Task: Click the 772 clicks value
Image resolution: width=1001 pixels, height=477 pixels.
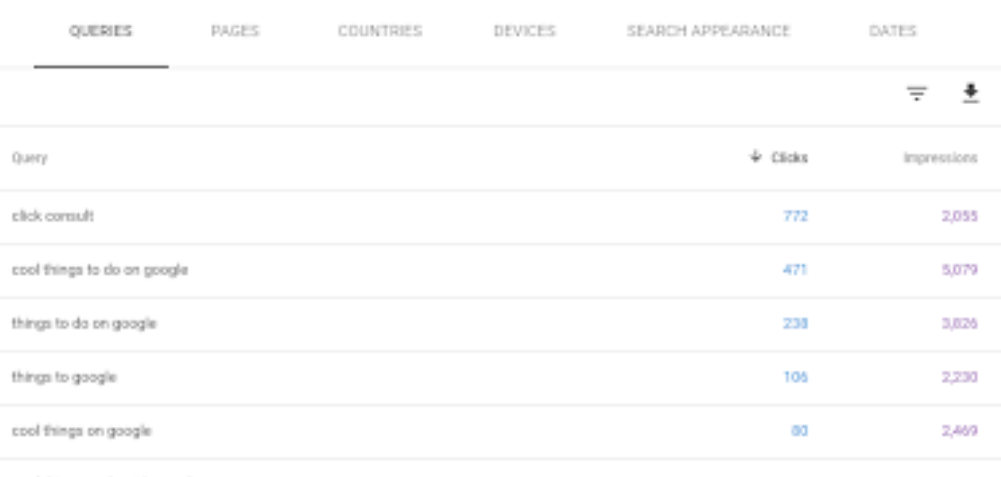Action: (x=795, y=216)
